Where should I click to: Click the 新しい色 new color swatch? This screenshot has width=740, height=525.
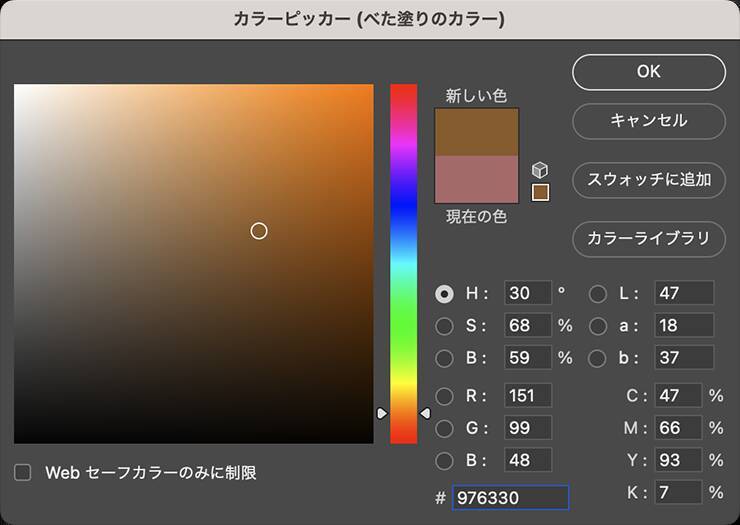click(477, 132)
